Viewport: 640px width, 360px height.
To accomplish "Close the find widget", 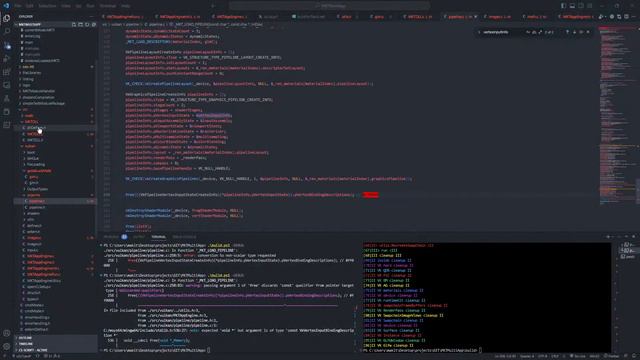I will [588, 32].
